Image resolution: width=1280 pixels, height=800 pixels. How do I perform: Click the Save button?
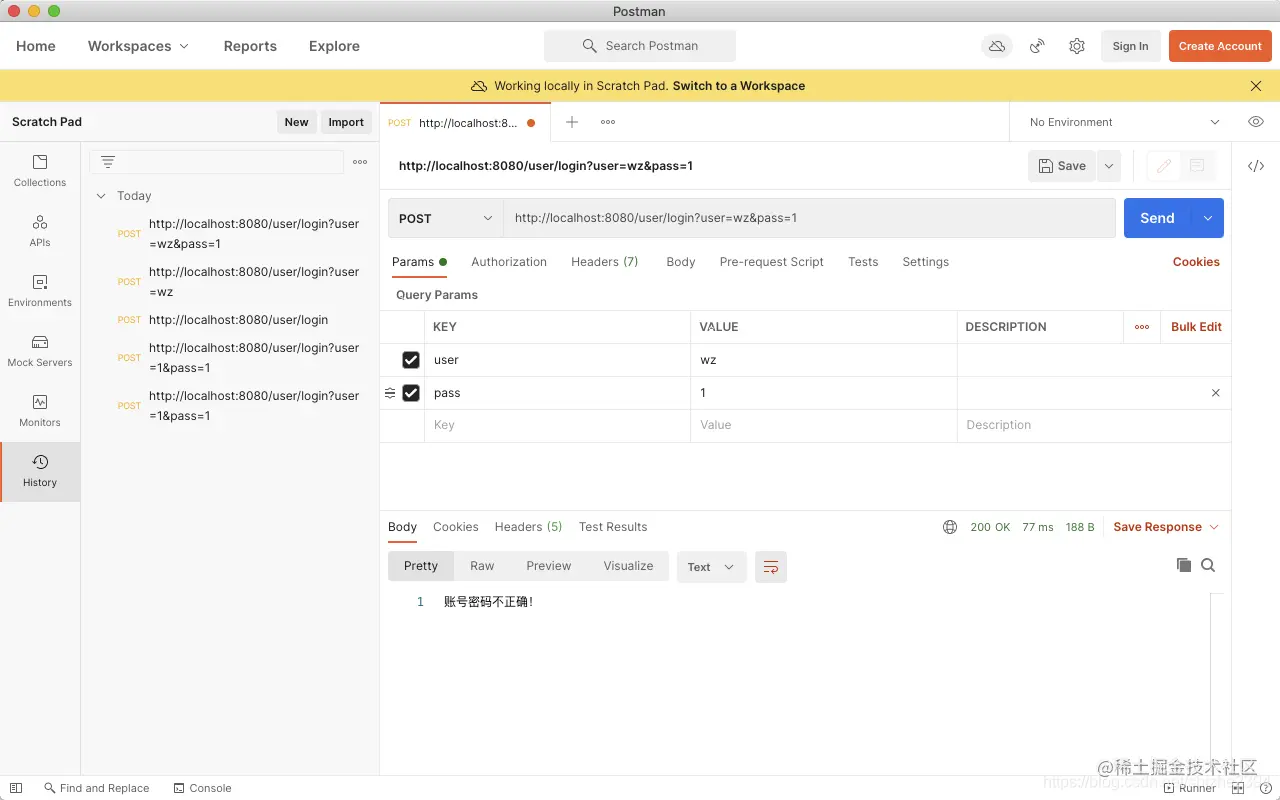point(1062,166)
